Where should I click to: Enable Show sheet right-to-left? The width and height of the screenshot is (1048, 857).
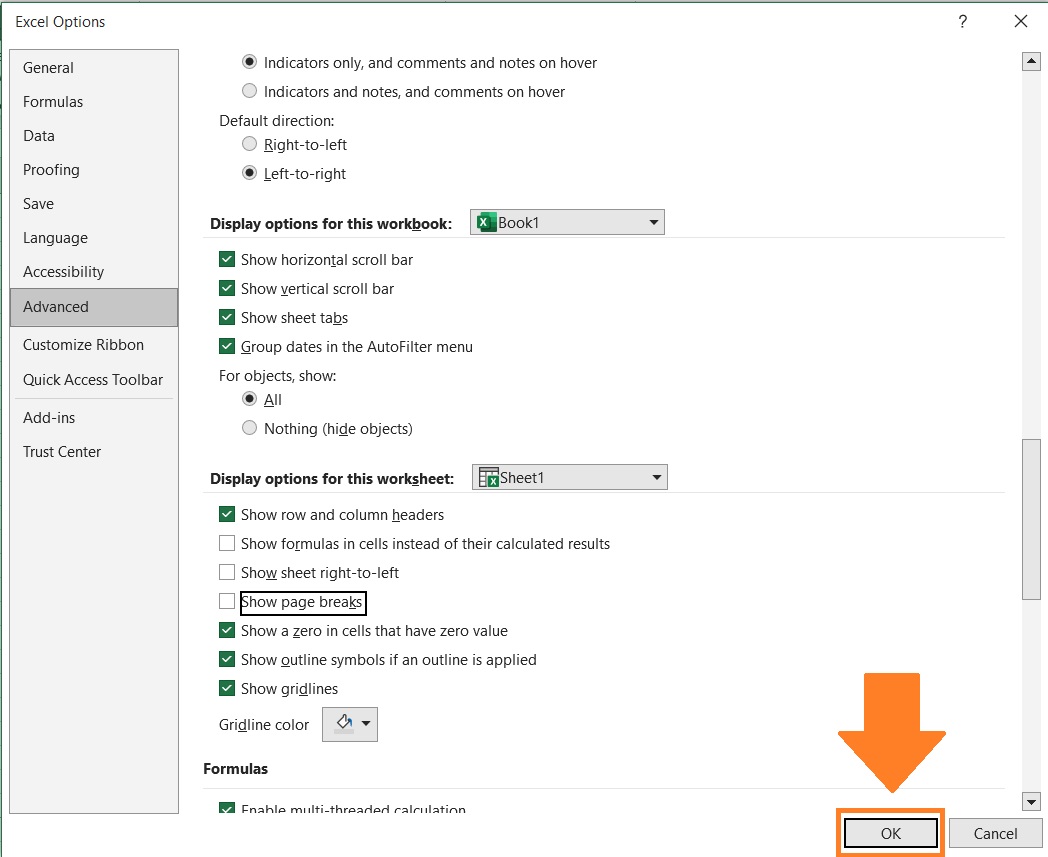pos(227,572)
